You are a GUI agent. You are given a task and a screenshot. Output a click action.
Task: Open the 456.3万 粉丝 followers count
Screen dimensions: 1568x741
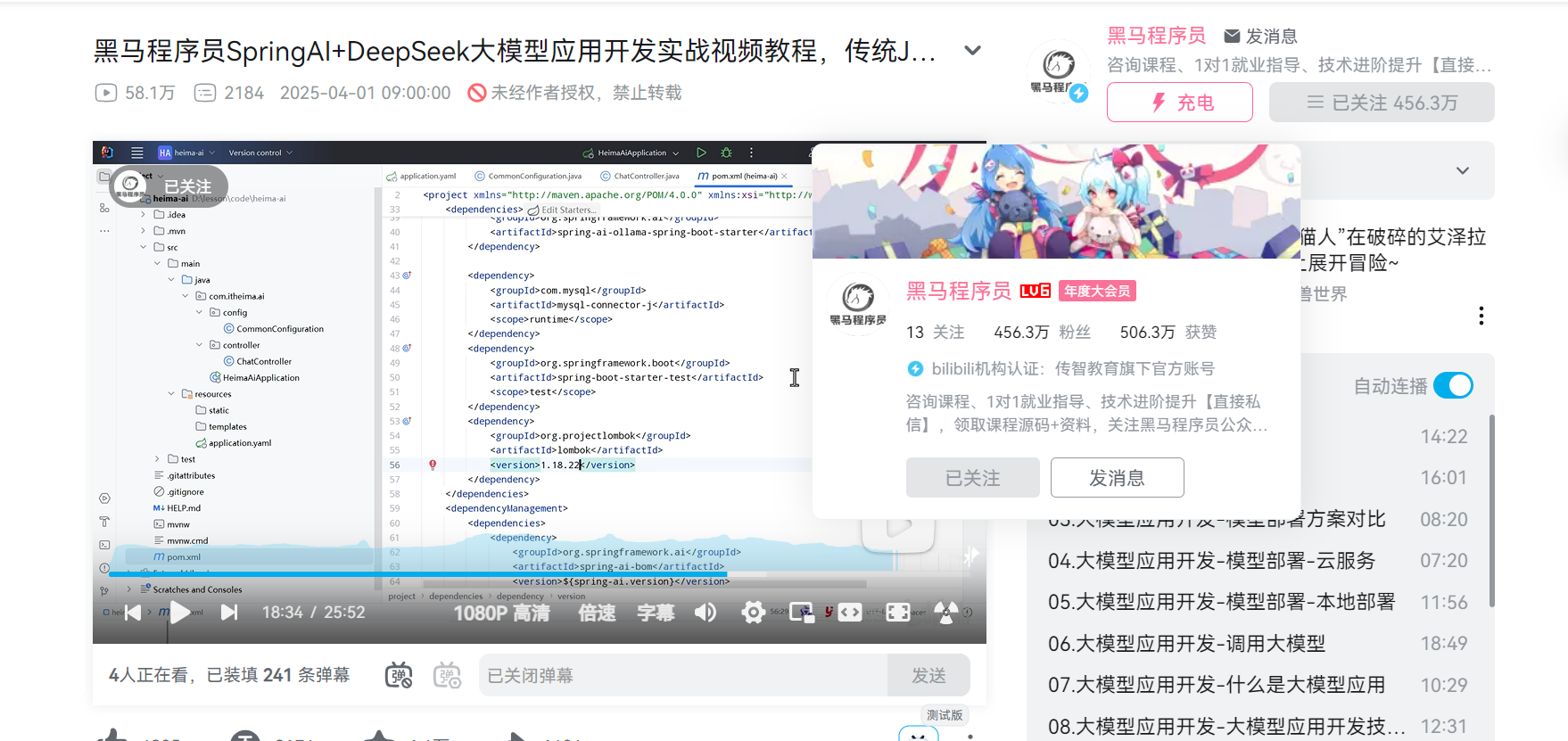1042,332
